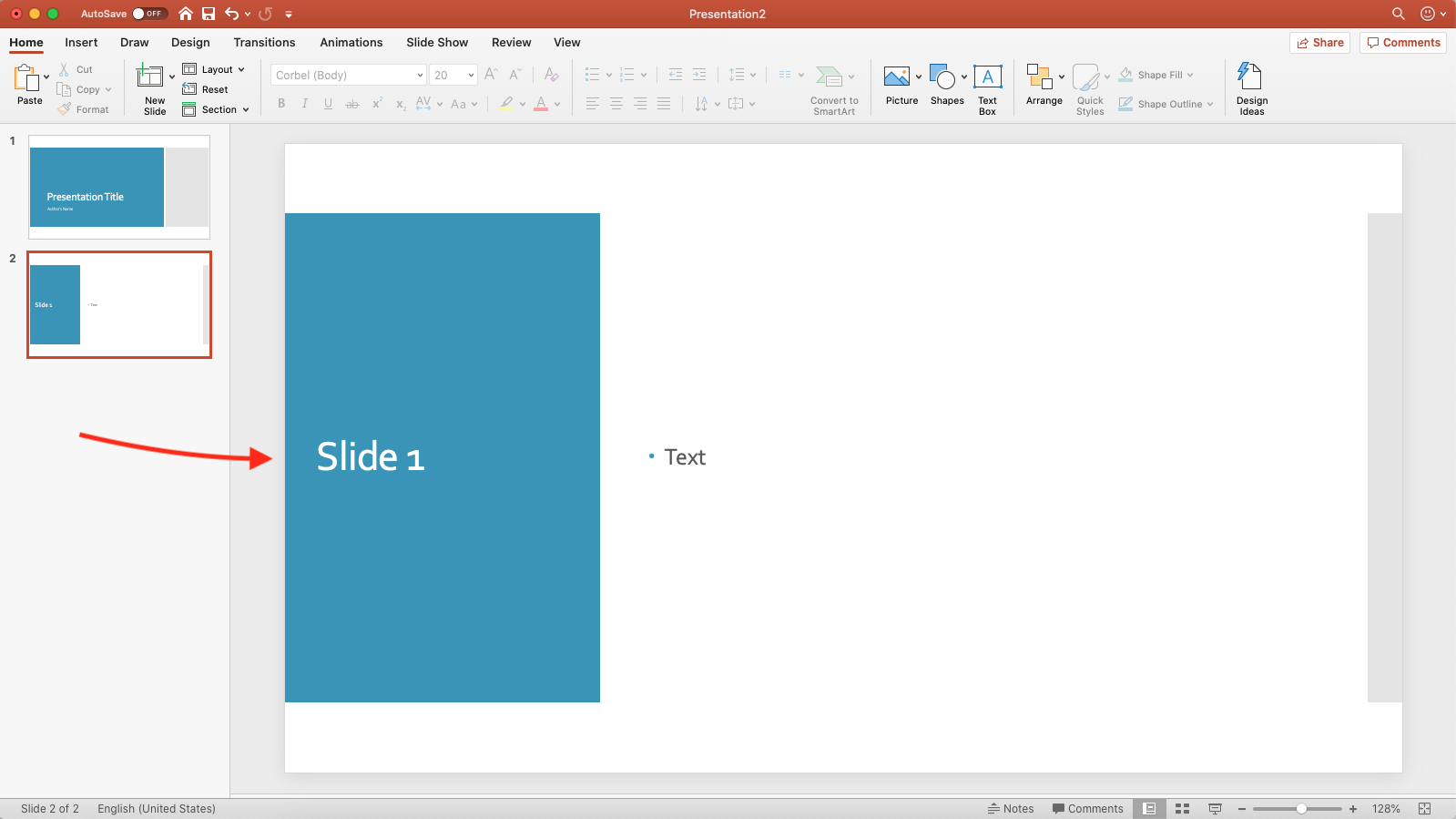Open the Transitions tab

click(264, 42)
